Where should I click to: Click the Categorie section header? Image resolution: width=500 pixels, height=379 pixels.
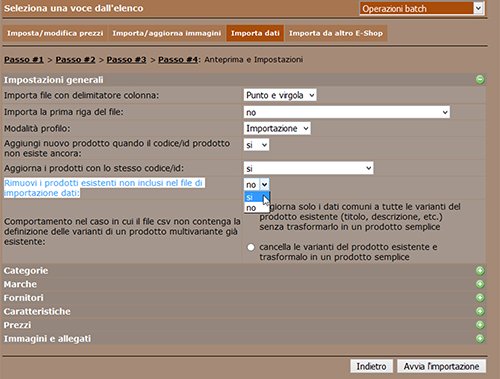pos(26,271)
